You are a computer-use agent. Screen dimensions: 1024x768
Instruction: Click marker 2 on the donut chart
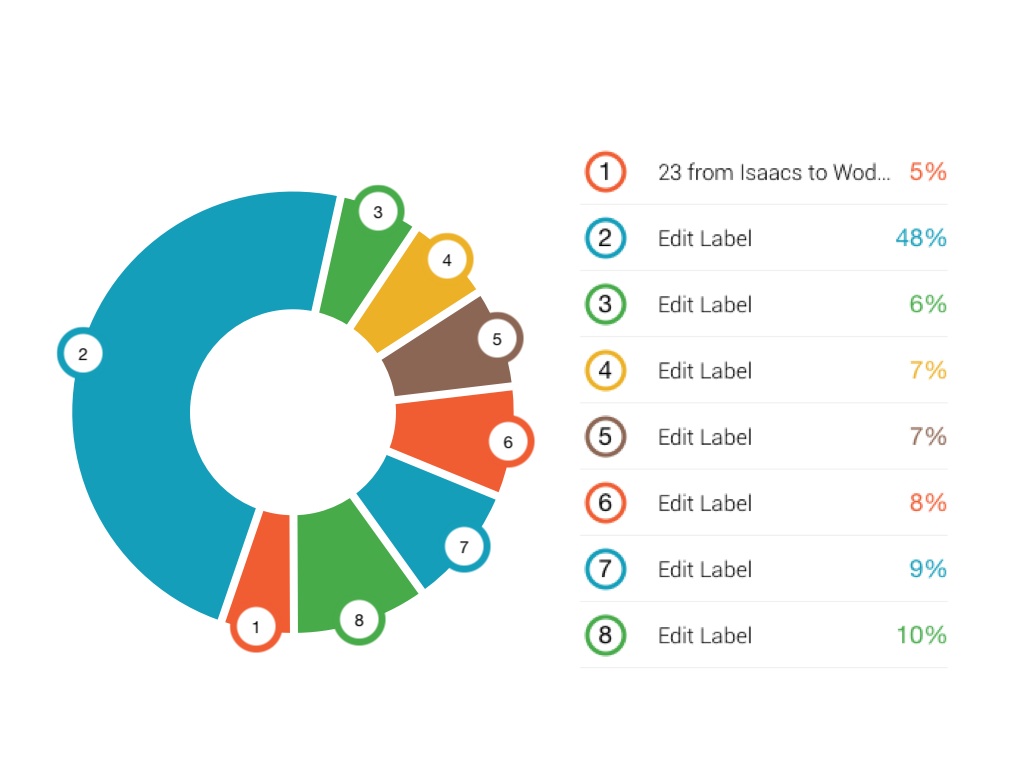(x=82, y=353)
